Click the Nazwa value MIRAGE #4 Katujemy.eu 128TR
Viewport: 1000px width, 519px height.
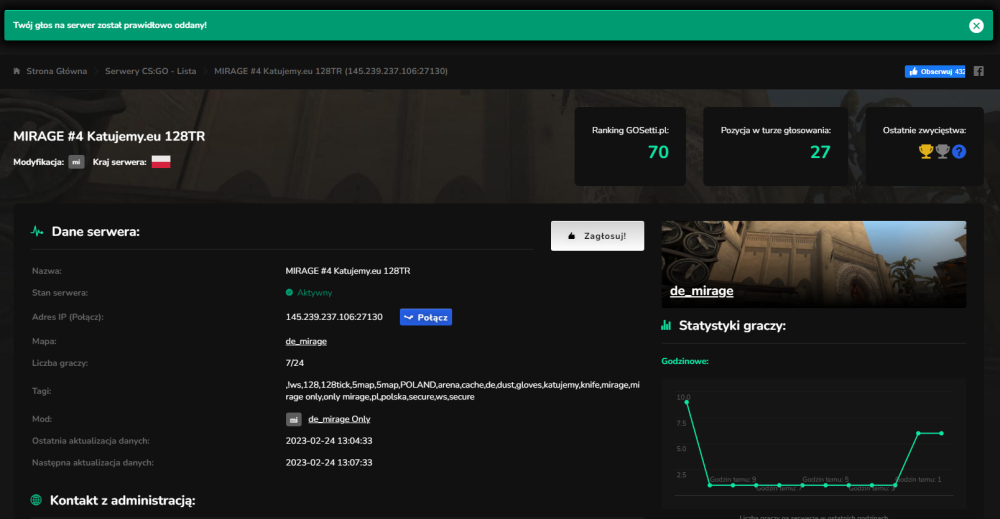coord(348,271)
